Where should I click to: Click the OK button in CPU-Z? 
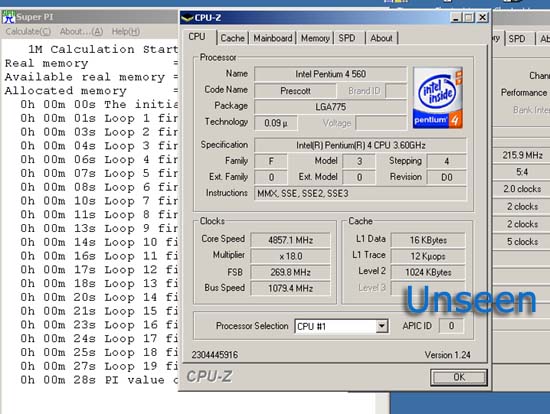click(x=459, y=377)
